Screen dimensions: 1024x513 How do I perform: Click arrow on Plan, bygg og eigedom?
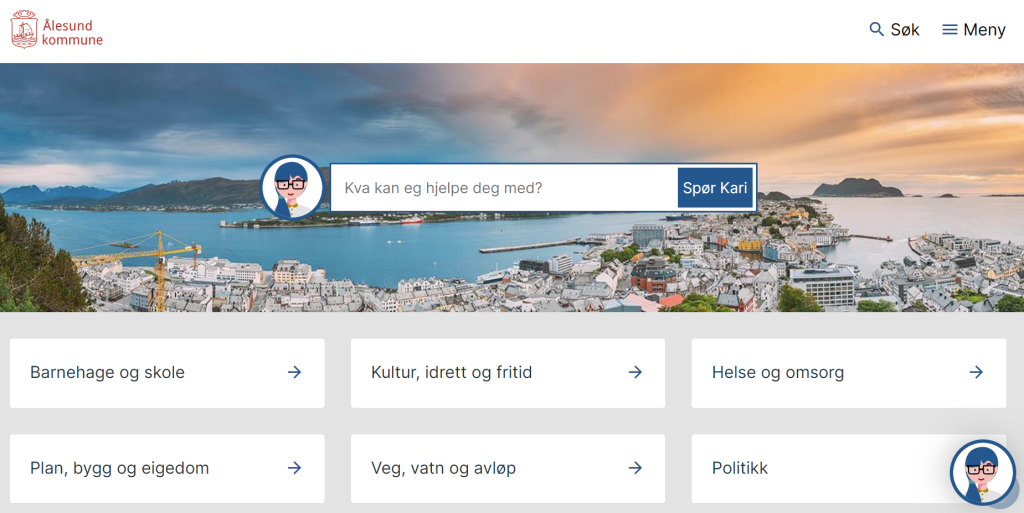pos(294,468)
